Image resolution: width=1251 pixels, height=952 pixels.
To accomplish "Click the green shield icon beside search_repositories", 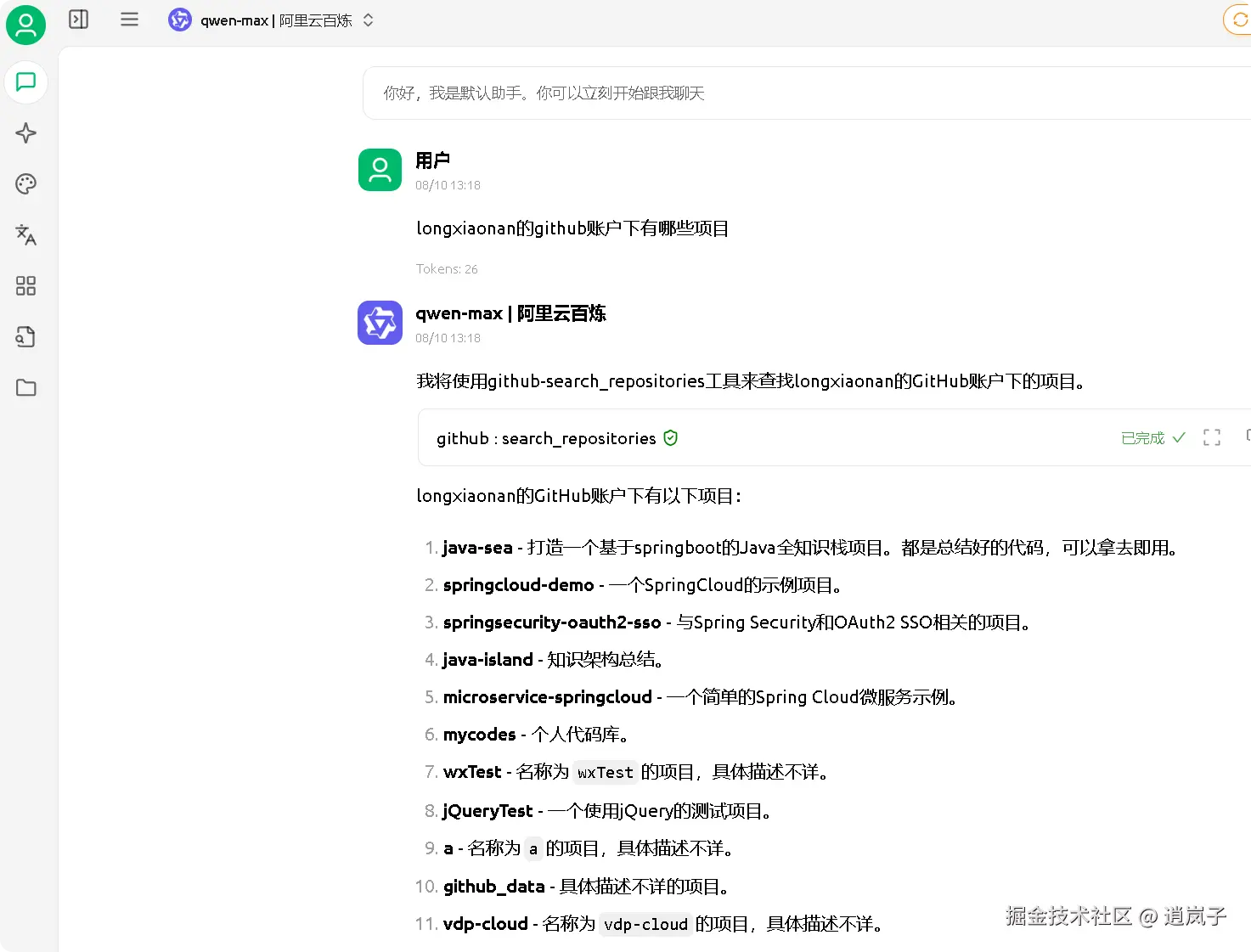I will (x=670, y=438).
